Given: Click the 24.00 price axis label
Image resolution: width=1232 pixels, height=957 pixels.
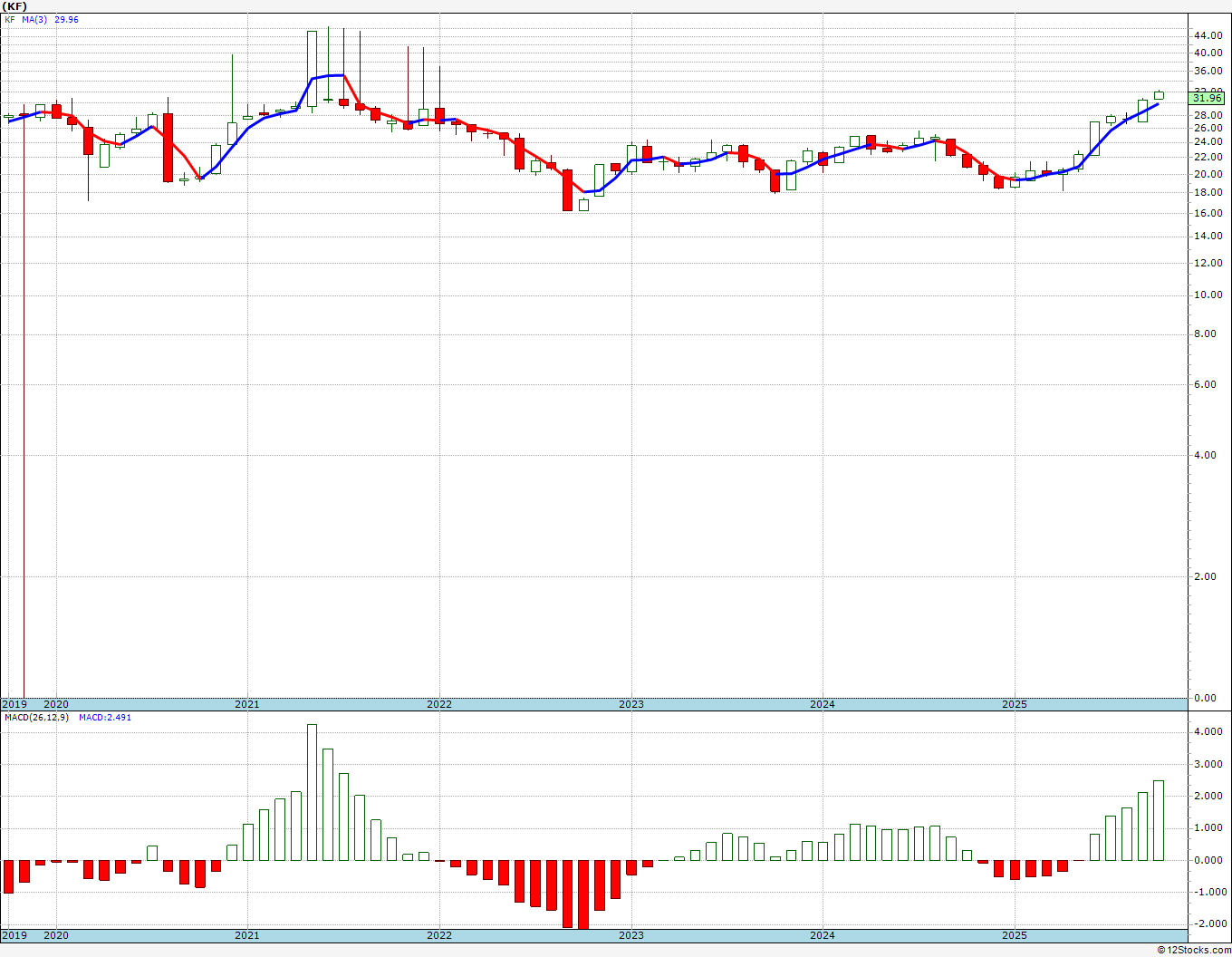Looking at the screenshot, I should (1208, 141).
